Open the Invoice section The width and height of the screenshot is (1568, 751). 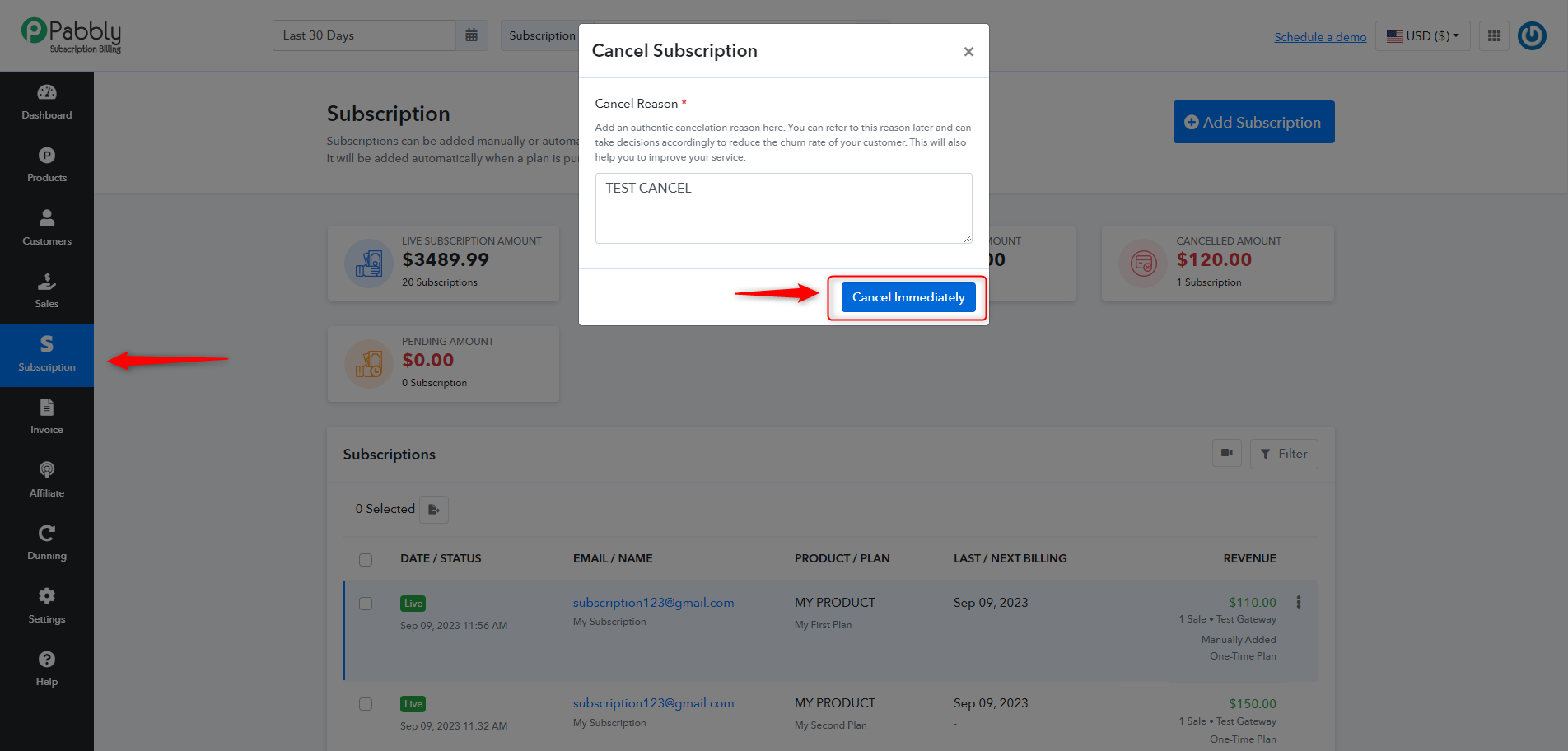click(x=47, y=417)
